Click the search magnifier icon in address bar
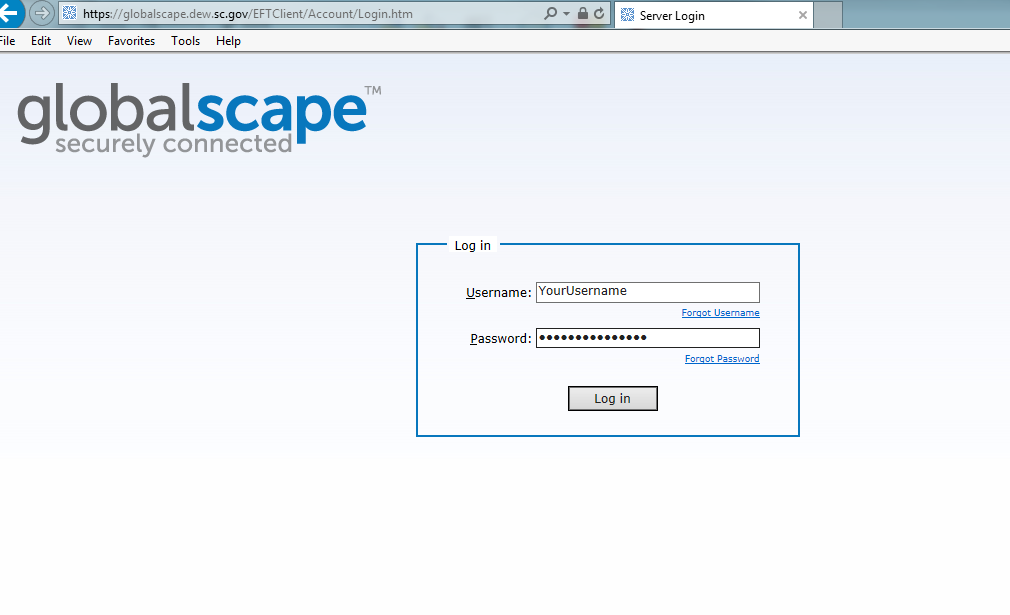The width and height of the screenshot is (1010, 615). click(550, 15)
